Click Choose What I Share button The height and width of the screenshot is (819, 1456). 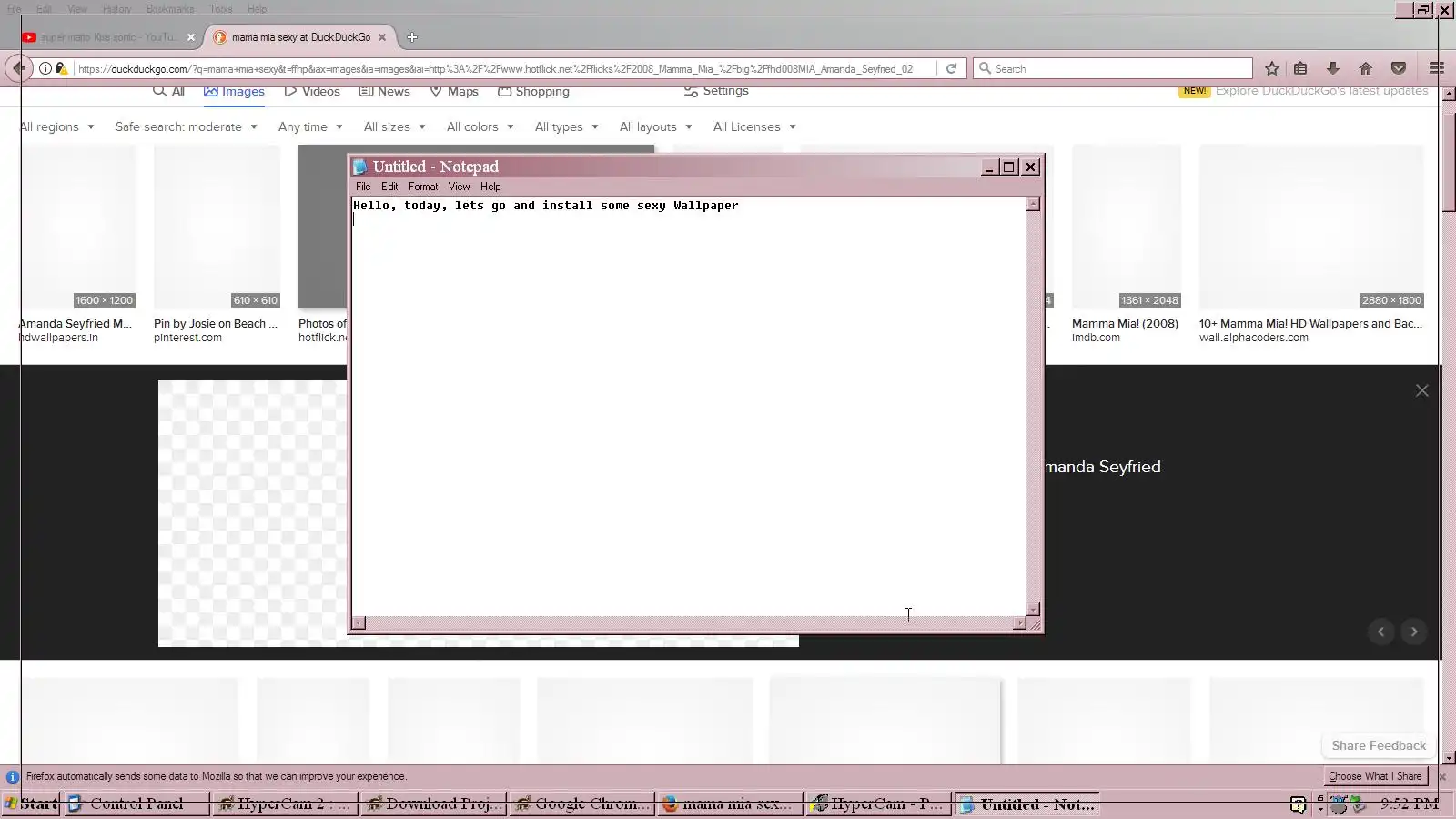(x=1375, y=776)
